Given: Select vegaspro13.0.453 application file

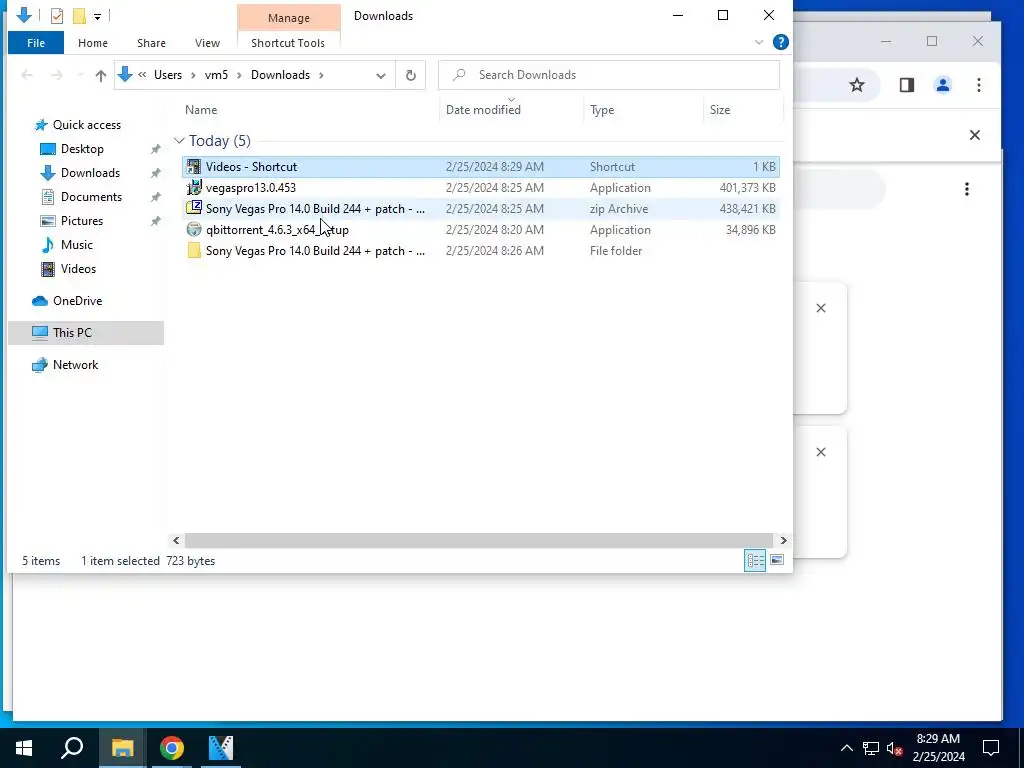Looking at the screenshot, I should point(480,188).
